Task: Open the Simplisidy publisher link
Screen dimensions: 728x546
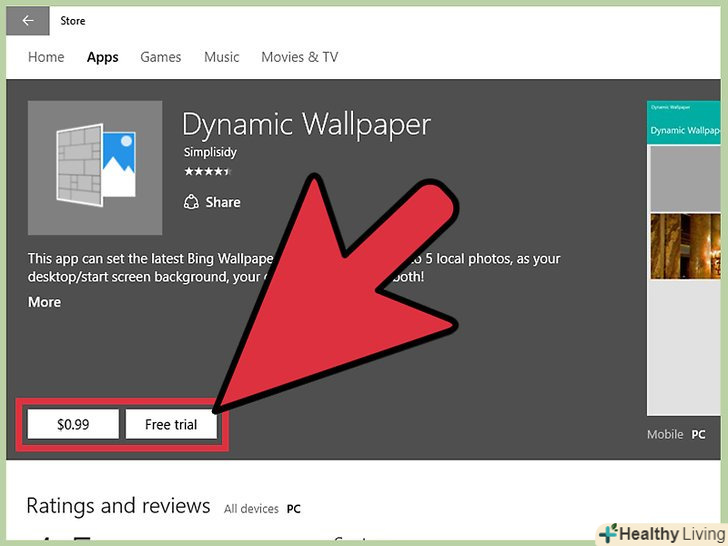Action: 209,153
